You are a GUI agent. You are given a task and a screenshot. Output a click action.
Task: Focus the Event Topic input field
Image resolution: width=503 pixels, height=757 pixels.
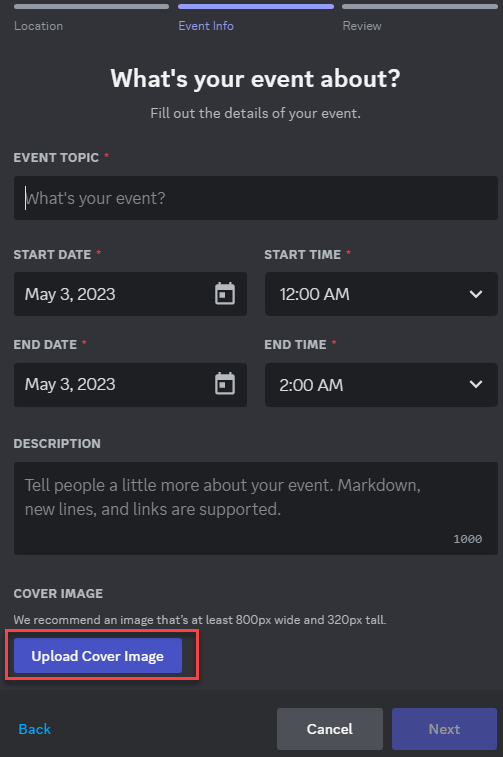pyautogui.click(x=256, y=198)
